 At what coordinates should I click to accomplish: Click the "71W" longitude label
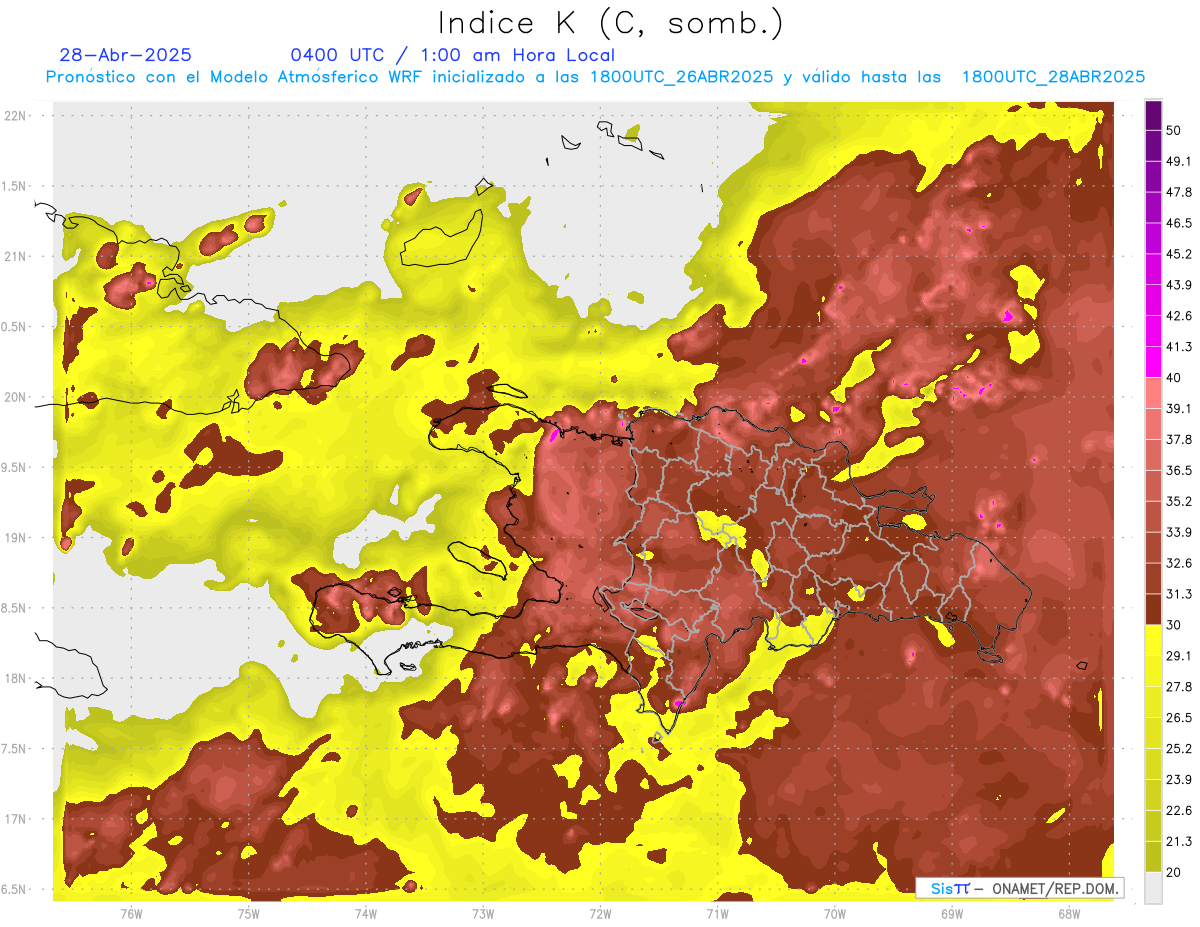pos(717,913)
